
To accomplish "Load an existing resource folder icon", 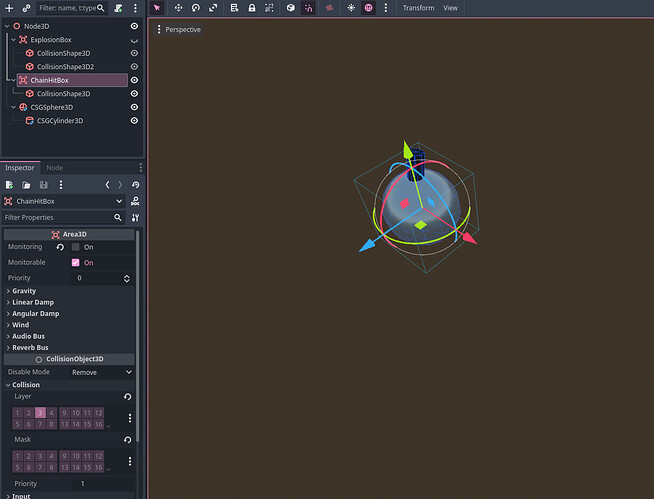I will (26, 185).
